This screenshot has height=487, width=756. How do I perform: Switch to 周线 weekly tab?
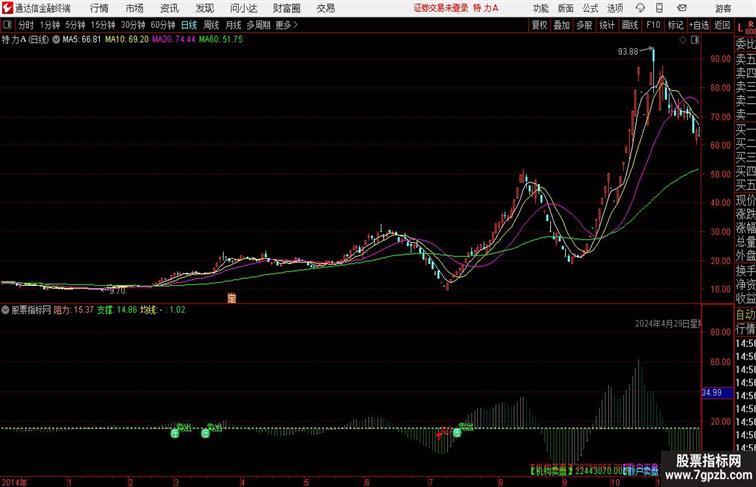coord(211,25)
